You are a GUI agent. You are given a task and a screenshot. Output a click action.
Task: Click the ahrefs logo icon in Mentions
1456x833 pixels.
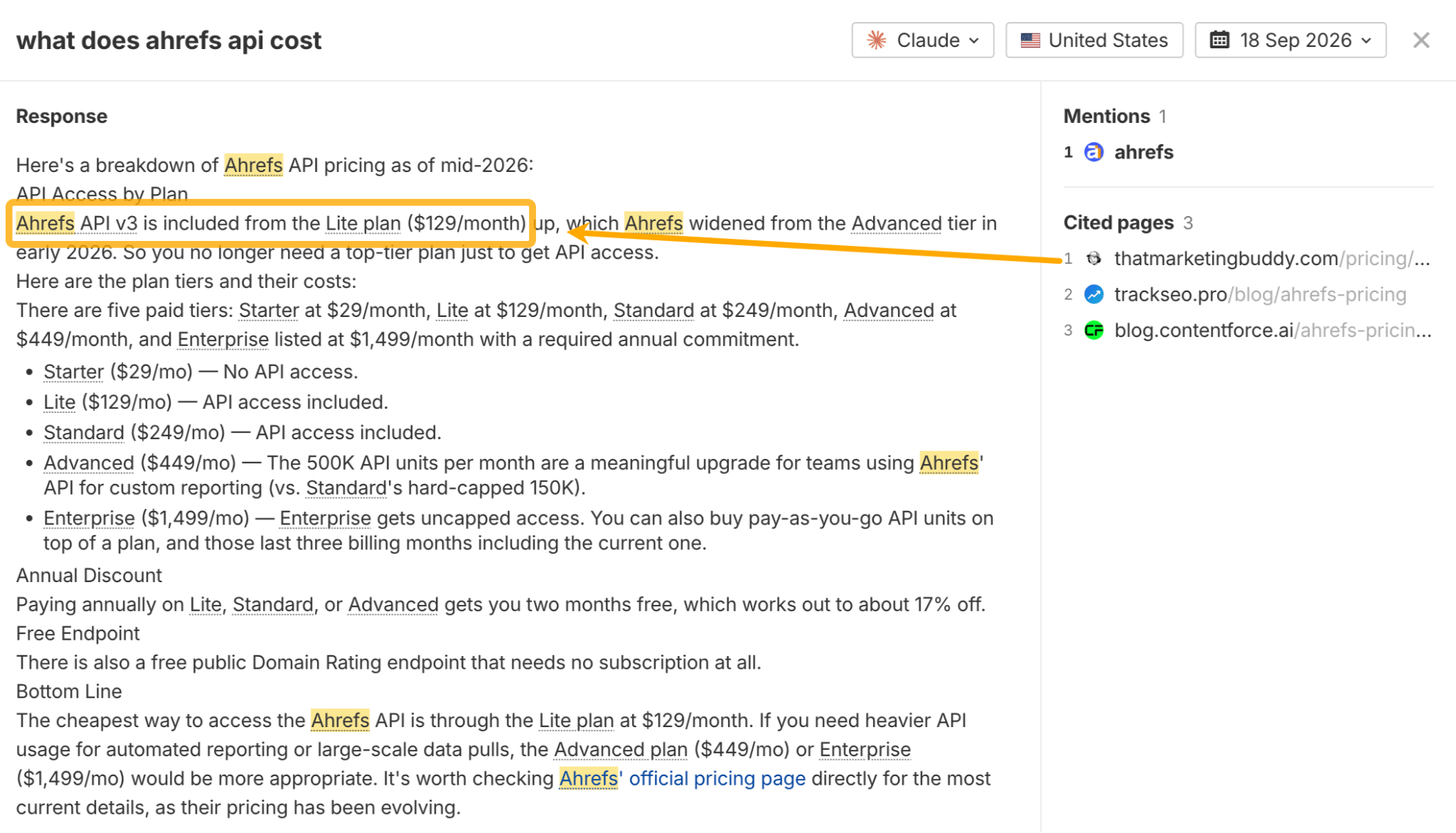tap(1093, 152)
